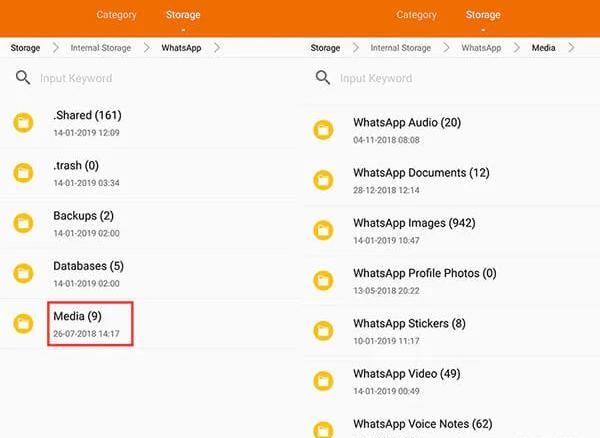Switch to Category tab in left pane

point(116,15)
